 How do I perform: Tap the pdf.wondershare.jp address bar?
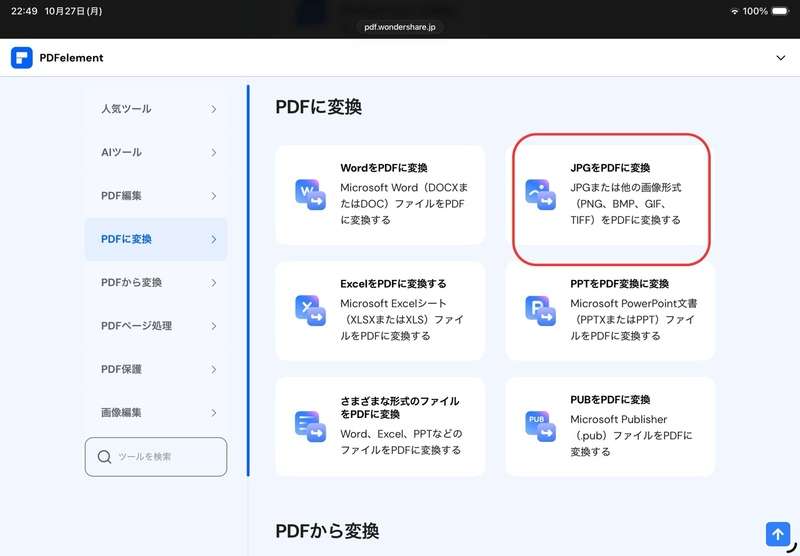400,27
